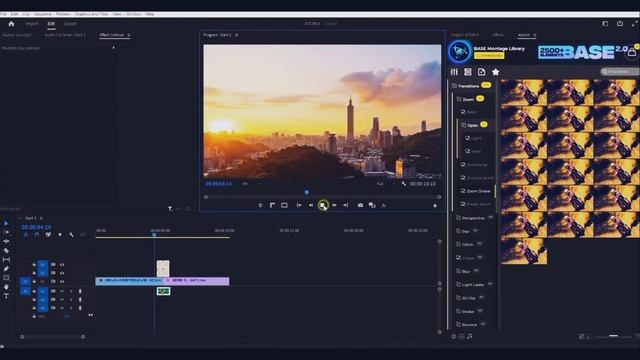640x360 pixels.
Task: Click the BASE lock icon
Action: [632, 52]
